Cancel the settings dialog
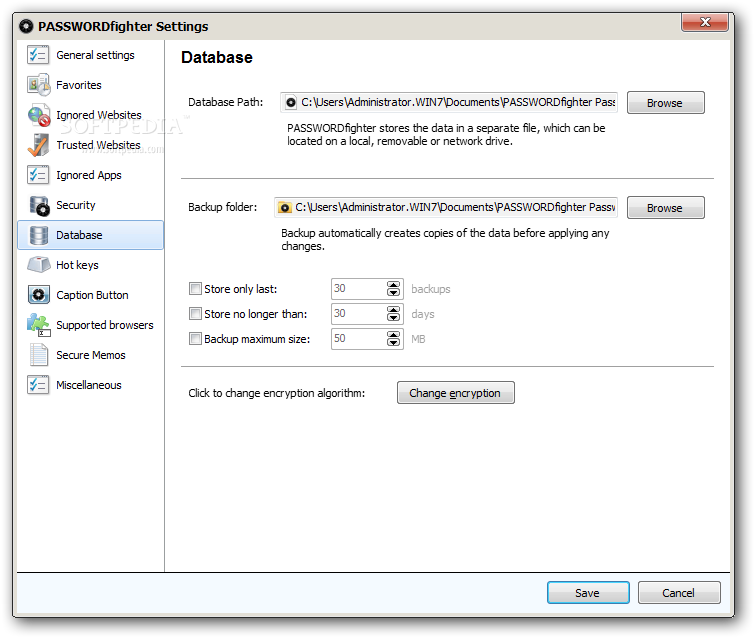This screenshot has height=638, width=755. pyautogui.click(x=679, y=593)
